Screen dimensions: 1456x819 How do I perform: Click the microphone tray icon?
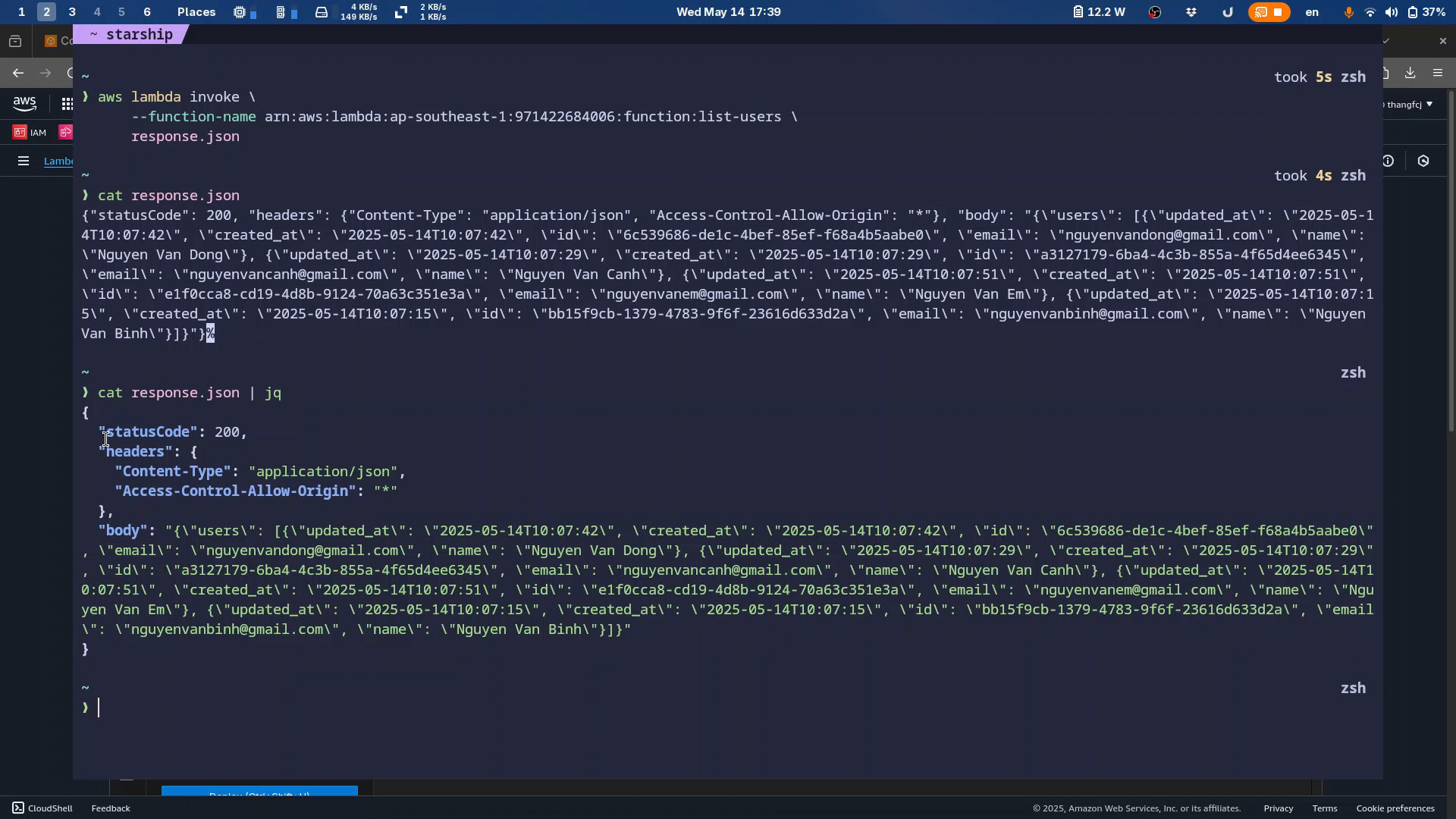pos(1348,12)
